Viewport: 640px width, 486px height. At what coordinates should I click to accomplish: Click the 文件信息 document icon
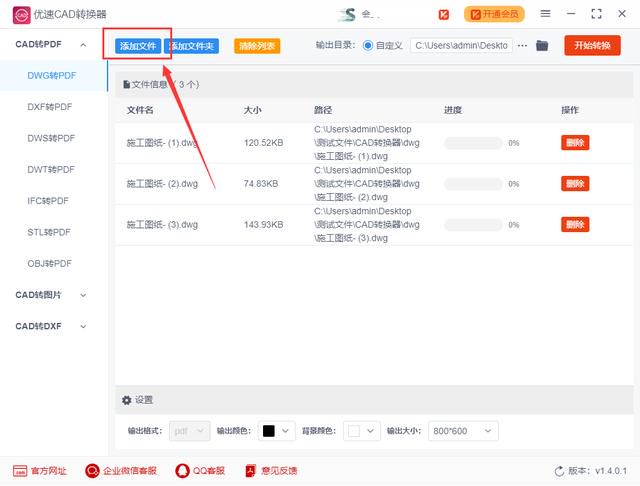[127, 84]
